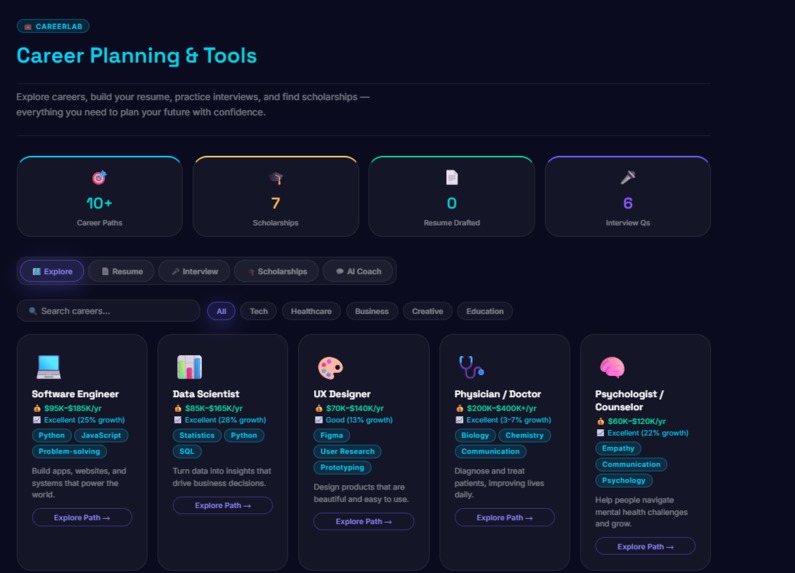The image size is (795, 573).
Task: Click the Prototyping skill tag
Action: tap(342, 468)
